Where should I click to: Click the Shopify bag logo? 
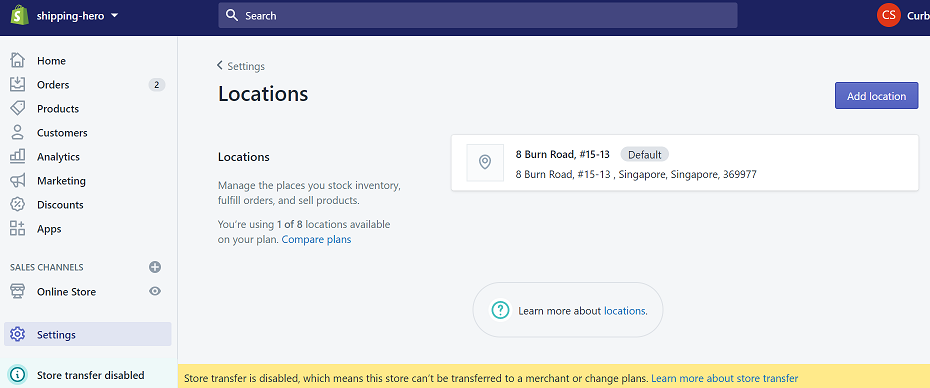19,15
